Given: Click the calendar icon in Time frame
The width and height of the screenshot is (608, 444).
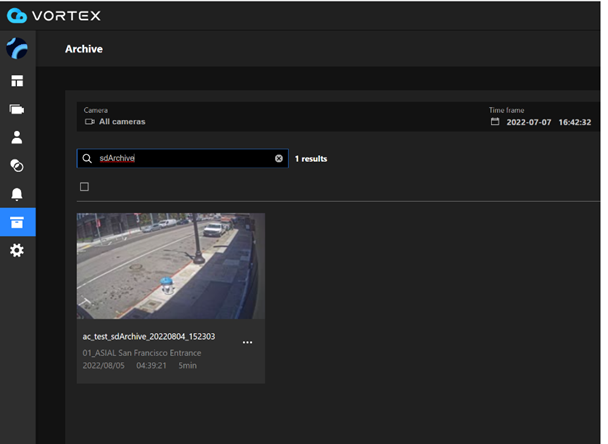Looking at the screenshot, I should point(495,122).
